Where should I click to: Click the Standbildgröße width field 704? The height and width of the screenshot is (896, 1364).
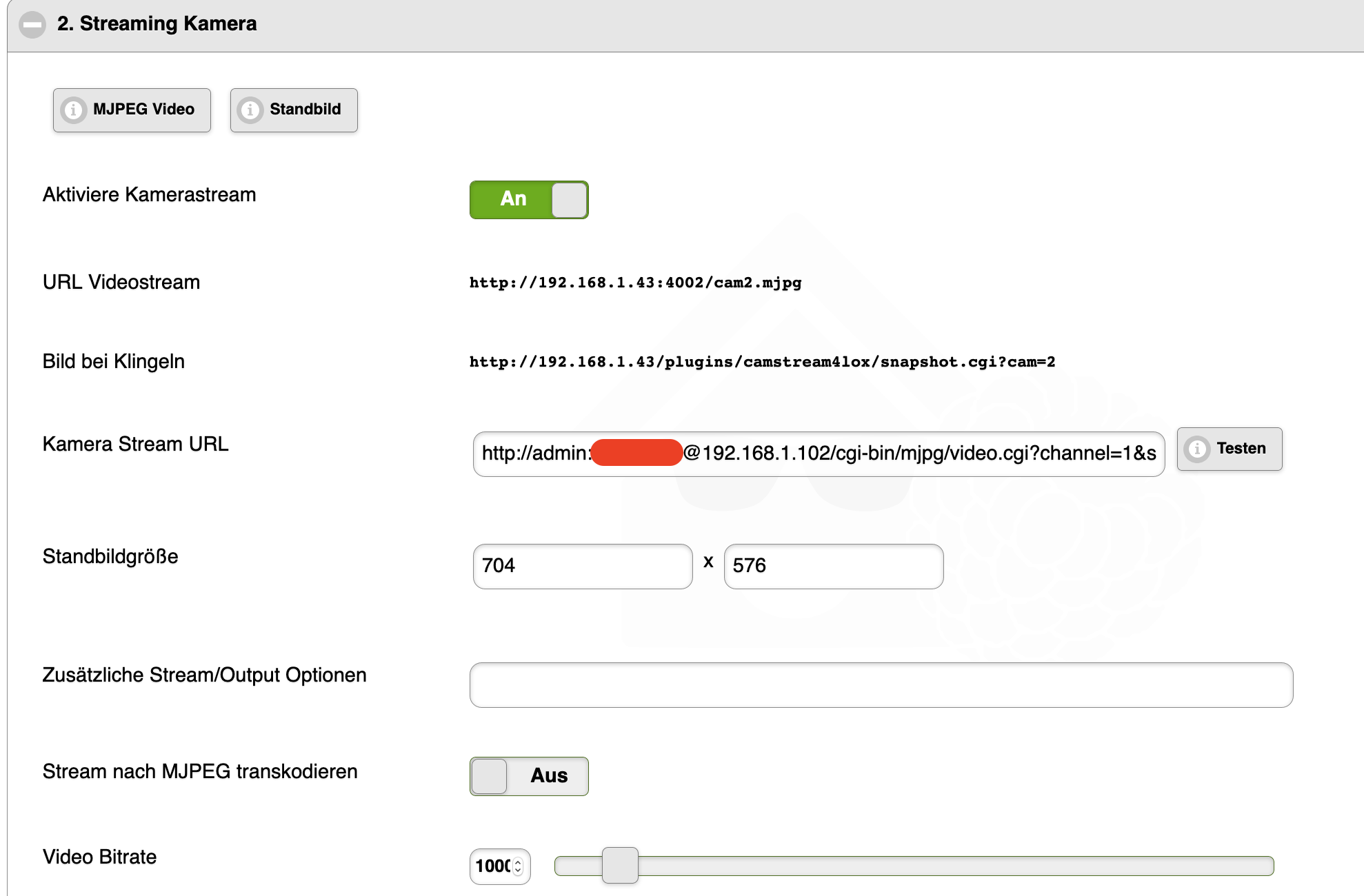pos(582,566)
